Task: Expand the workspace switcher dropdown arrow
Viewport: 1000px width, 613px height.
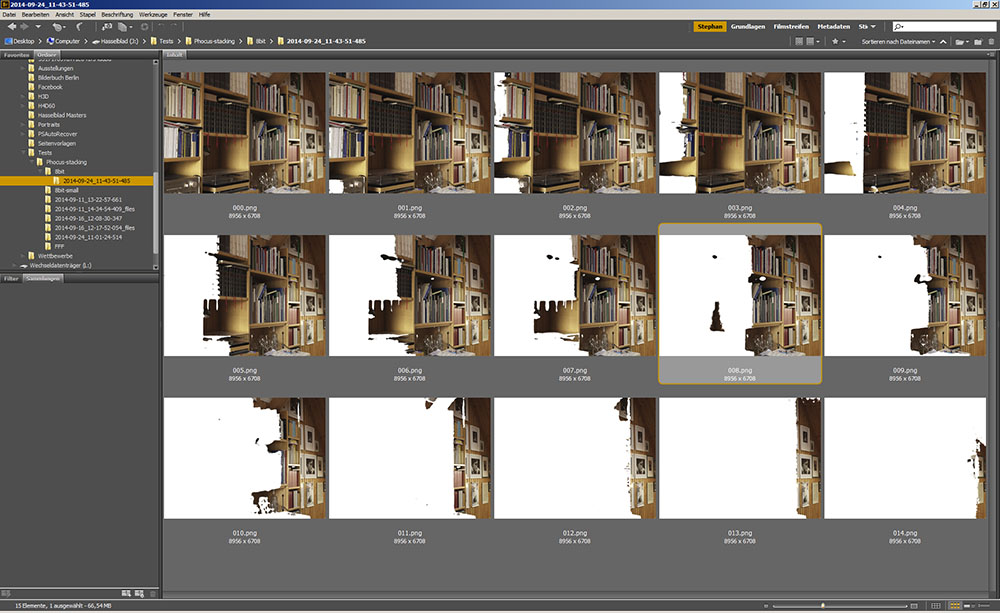Action: 873,27
